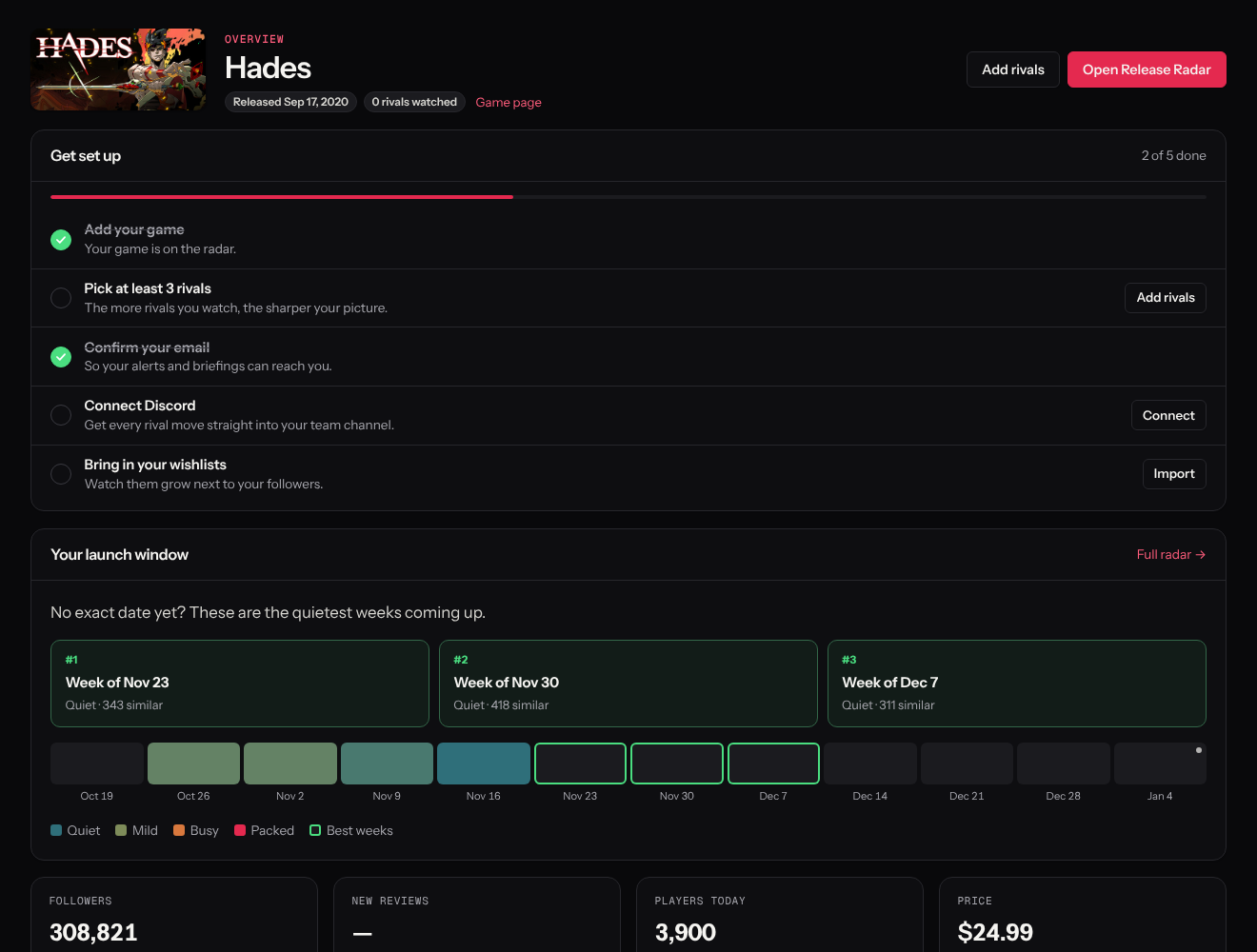Click the Quiet legend color swatch
This screenshot has width=1257, height=952.
pos(56,830)
